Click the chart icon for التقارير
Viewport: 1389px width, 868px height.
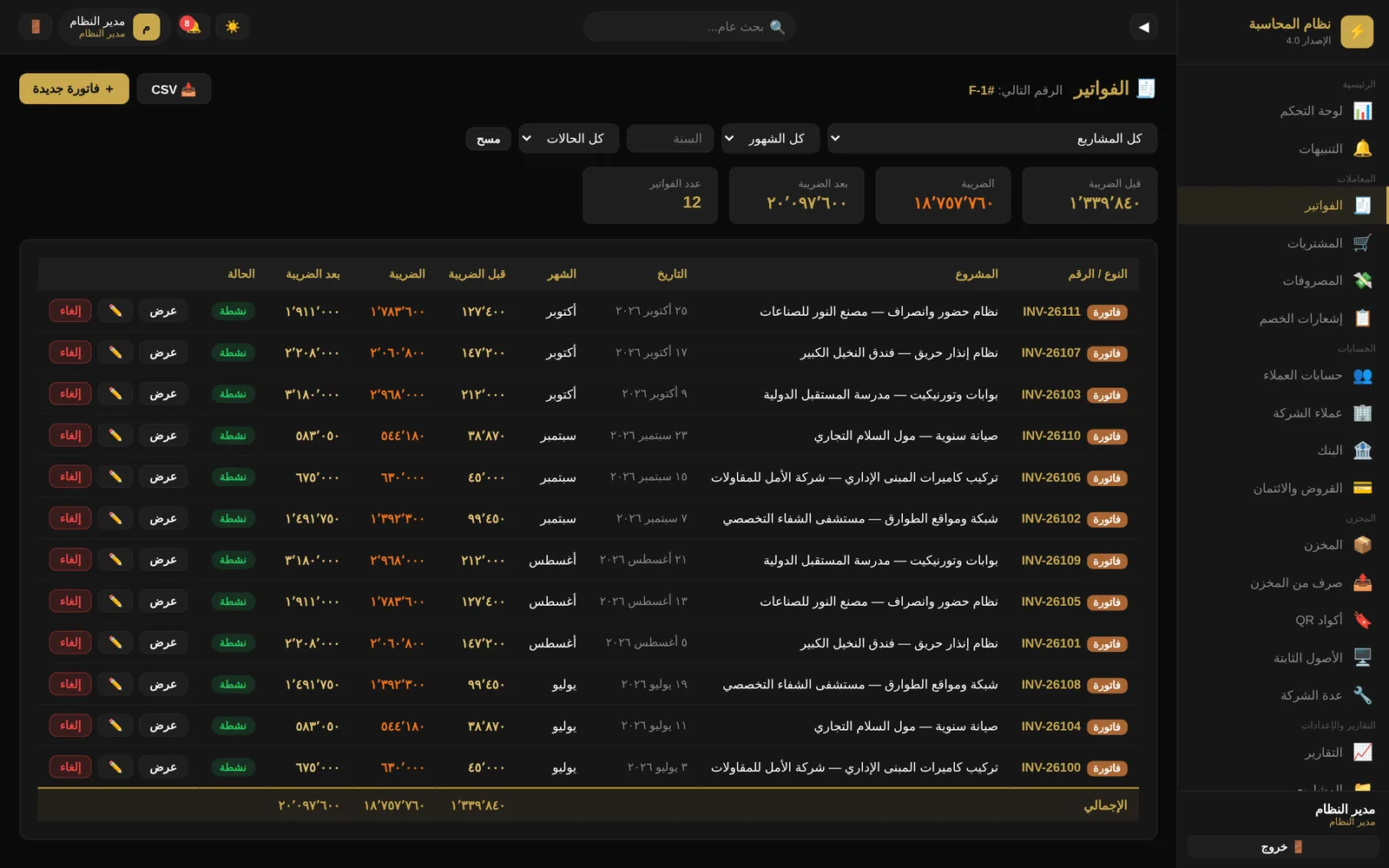click(x=1363, y=753)
